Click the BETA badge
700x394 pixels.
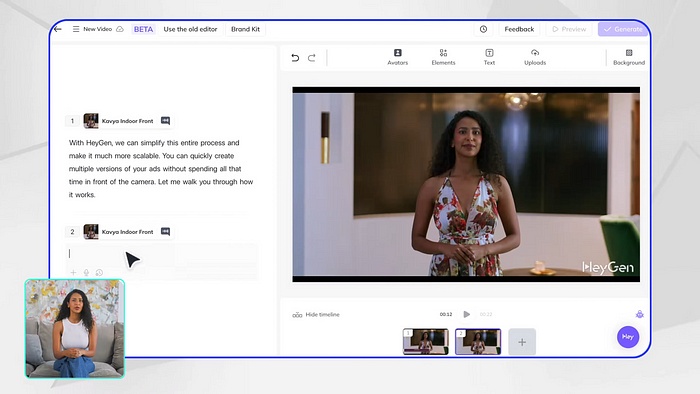(143, 29)
